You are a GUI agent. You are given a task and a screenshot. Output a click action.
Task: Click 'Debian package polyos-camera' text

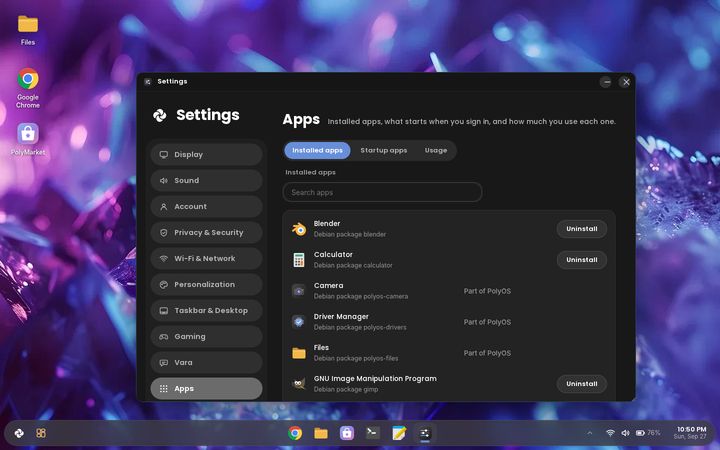pos(361,297)
